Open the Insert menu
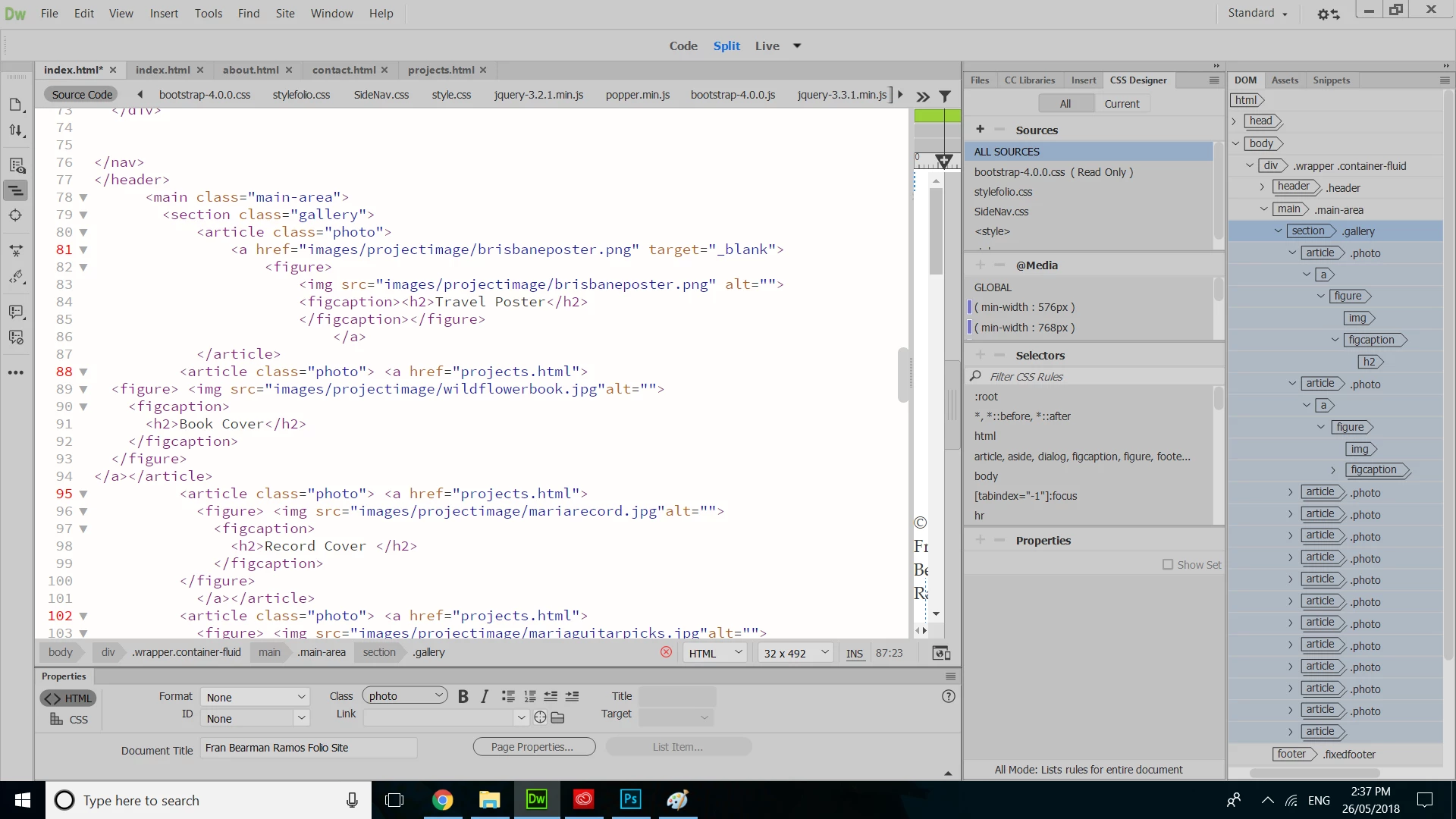Image resolution: width=1456 pixels, height=819 pixels. point(164,14)
